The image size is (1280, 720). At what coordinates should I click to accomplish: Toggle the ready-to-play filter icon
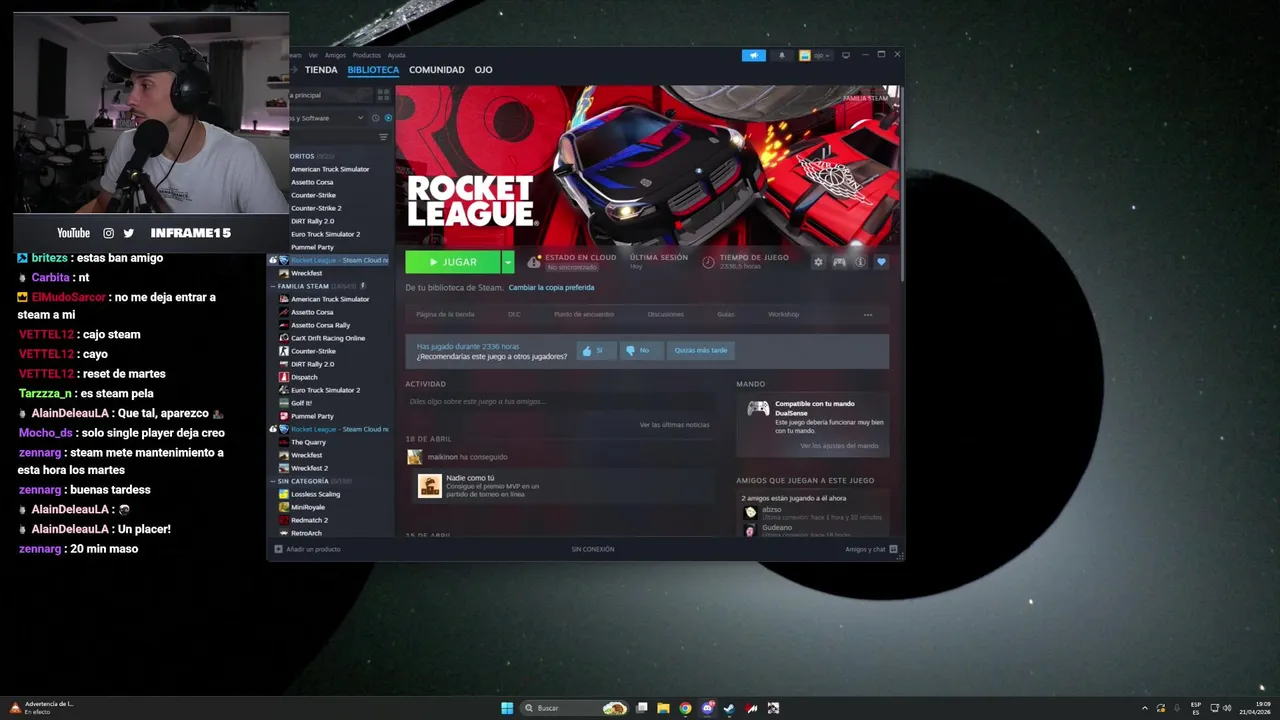point(388,118)
